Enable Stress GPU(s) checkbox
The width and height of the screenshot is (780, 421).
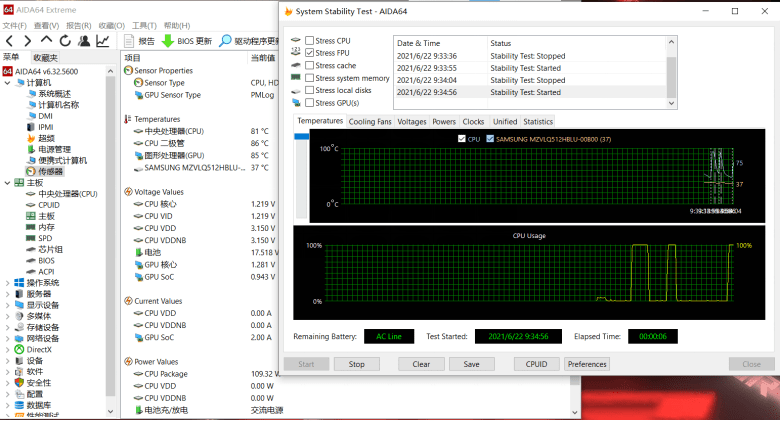pos(309,103)
